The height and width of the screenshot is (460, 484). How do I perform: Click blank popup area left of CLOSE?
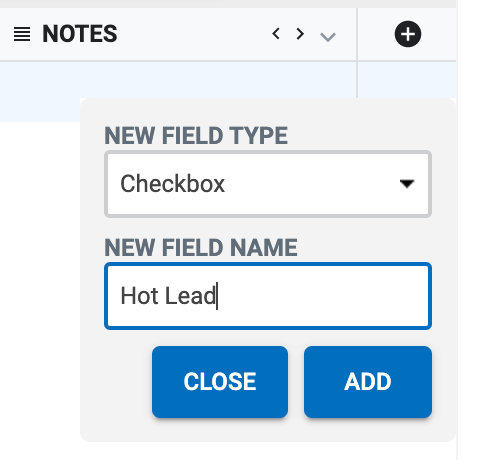coord(116,382)
